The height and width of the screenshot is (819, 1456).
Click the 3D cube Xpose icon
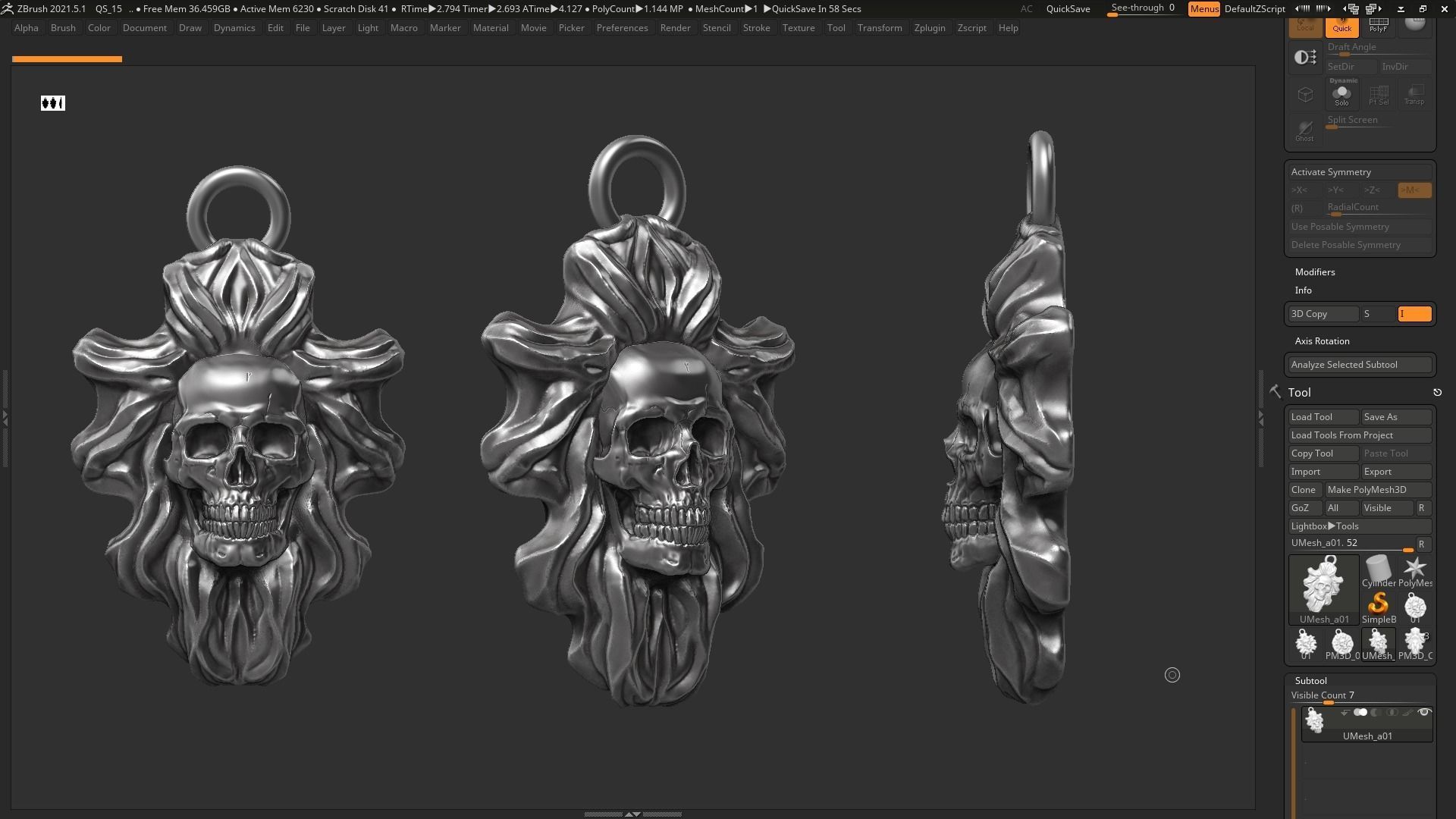point(1305,94)
